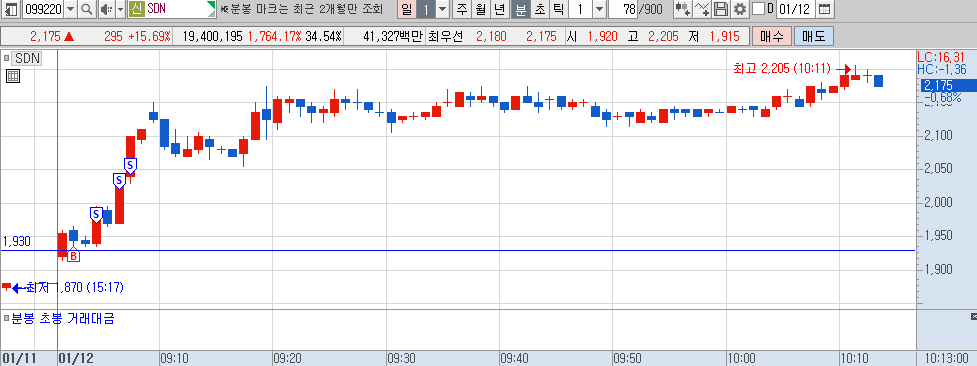Switch to the 주 weekly chart tab
Image resolution: width=977 pixels, height=366 pixels.
coord(461,9)
